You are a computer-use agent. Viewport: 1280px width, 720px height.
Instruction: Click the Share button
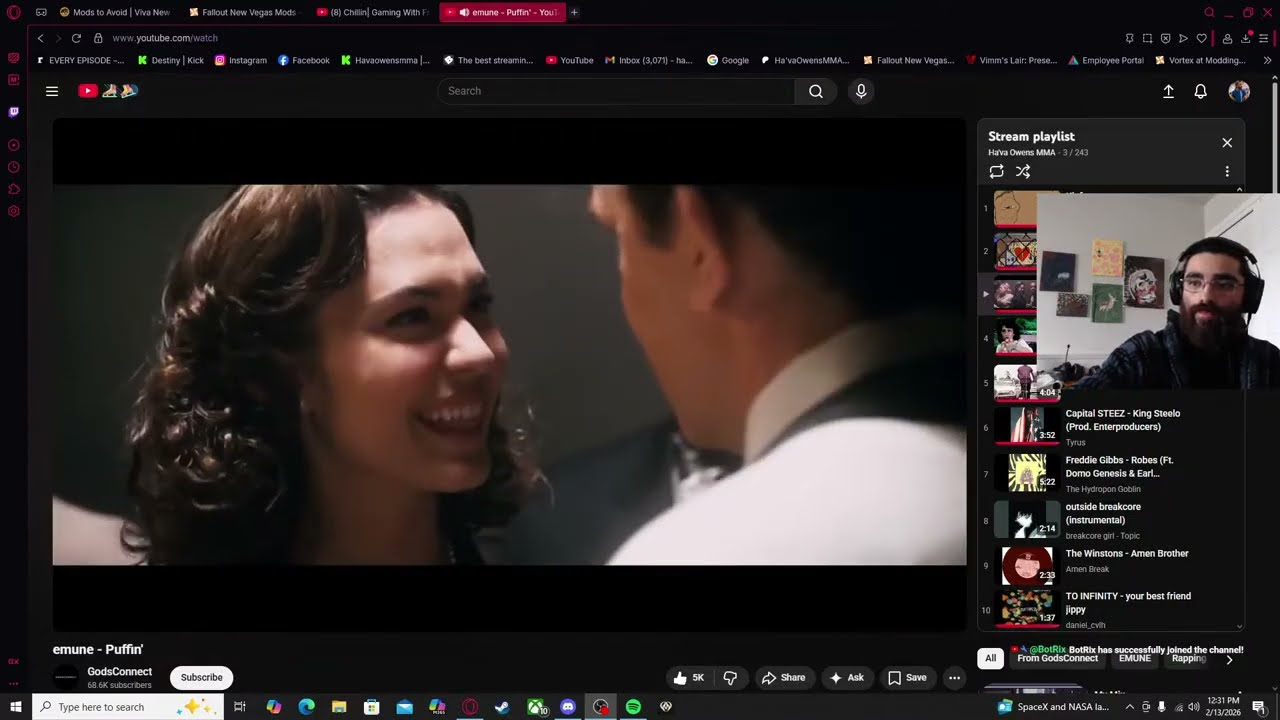pyautogui.click(x=783, y=678)
